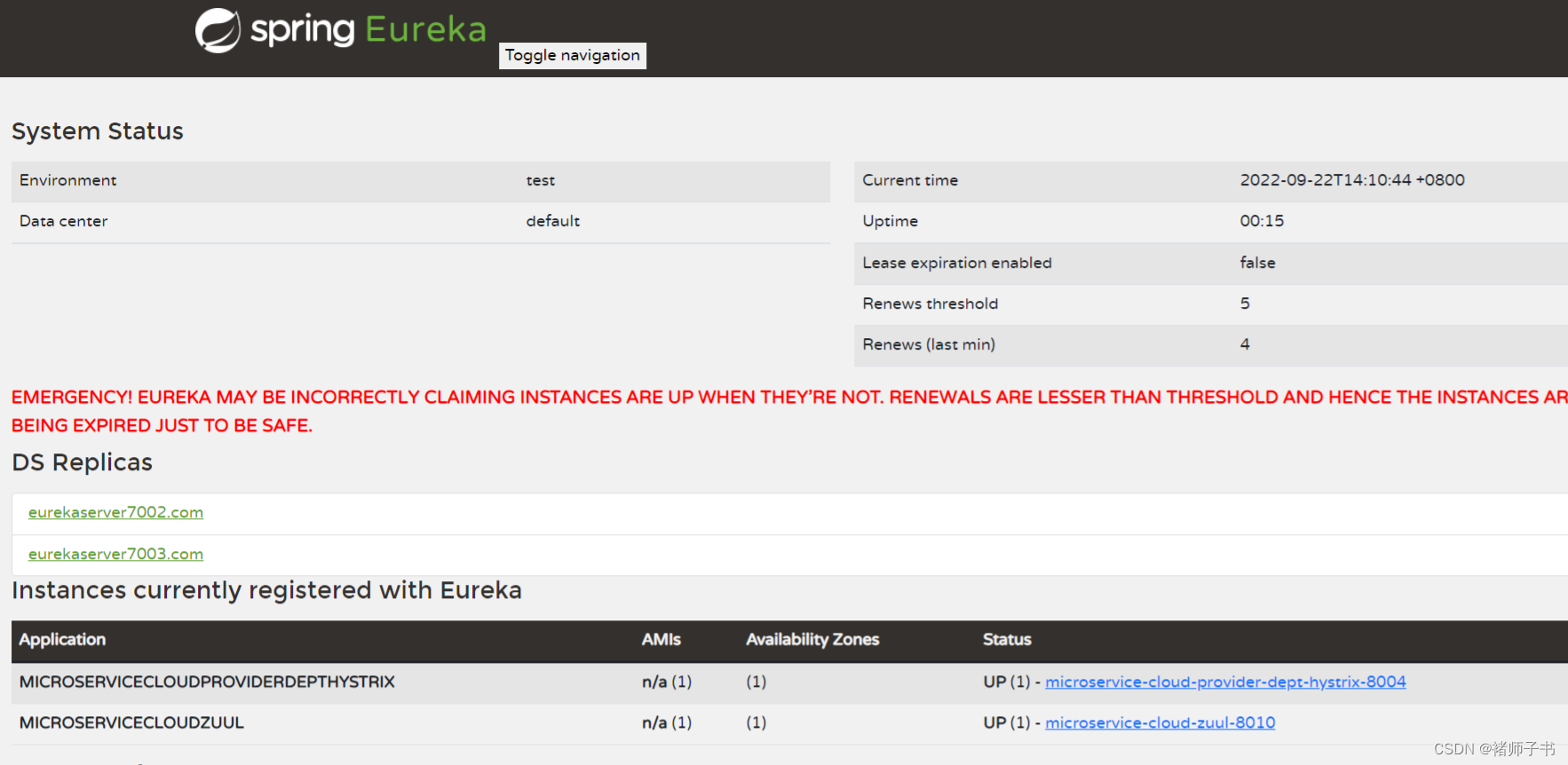This screenshot has height=765, width=1568.
Task: Select the MICROSERVICECLOUDPROVIDERDEPTHYSTRIX application name
Action: click(207, 682)
